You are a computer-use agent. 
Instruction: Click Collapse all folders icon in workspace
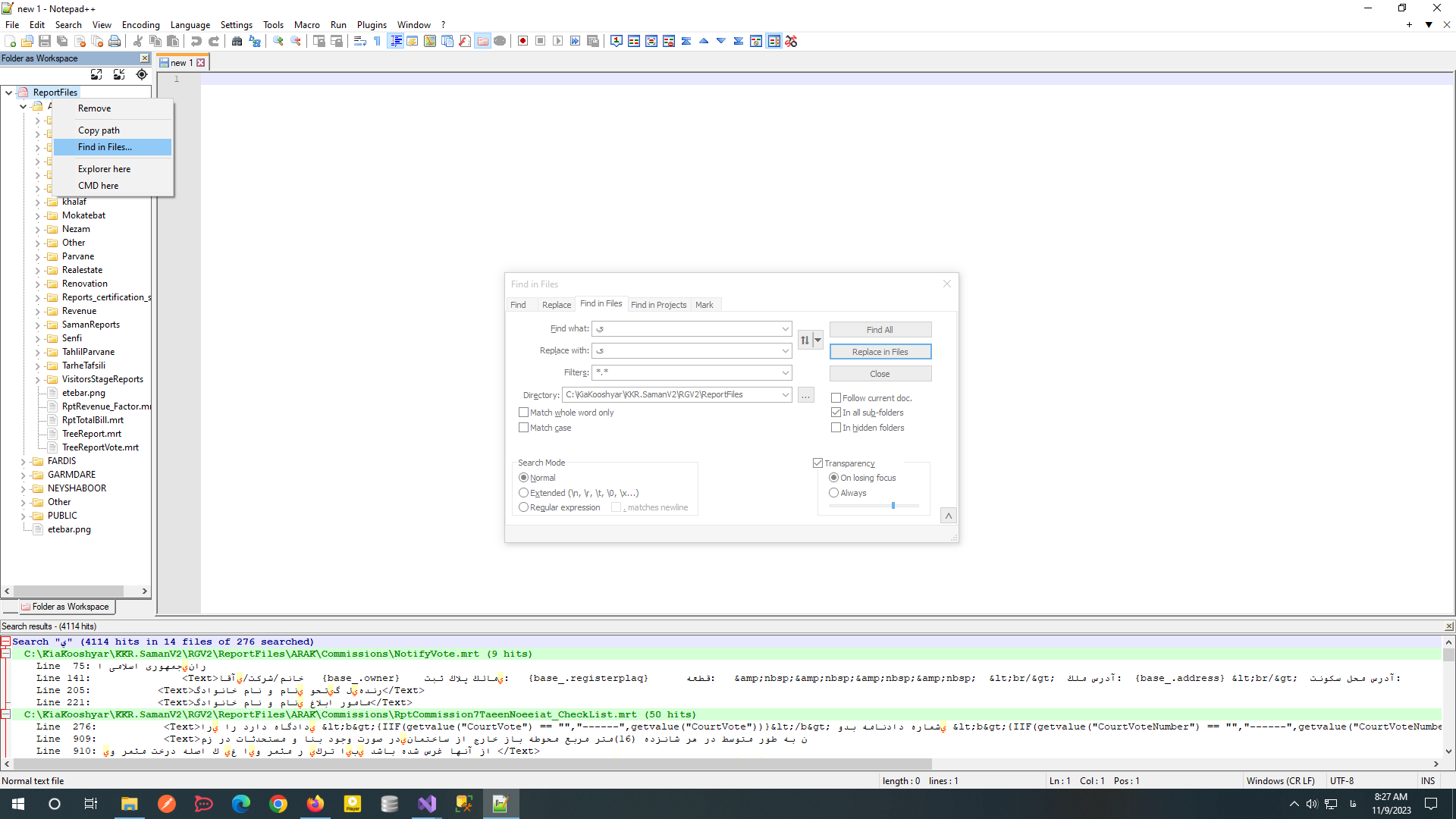pos(119,74)
